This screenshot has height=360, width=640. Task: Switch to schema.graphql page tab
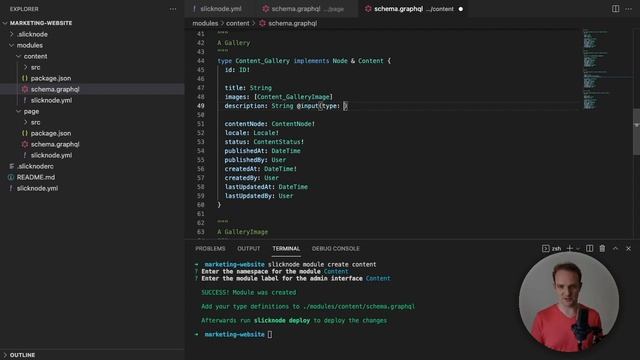[x=308, y=9]
